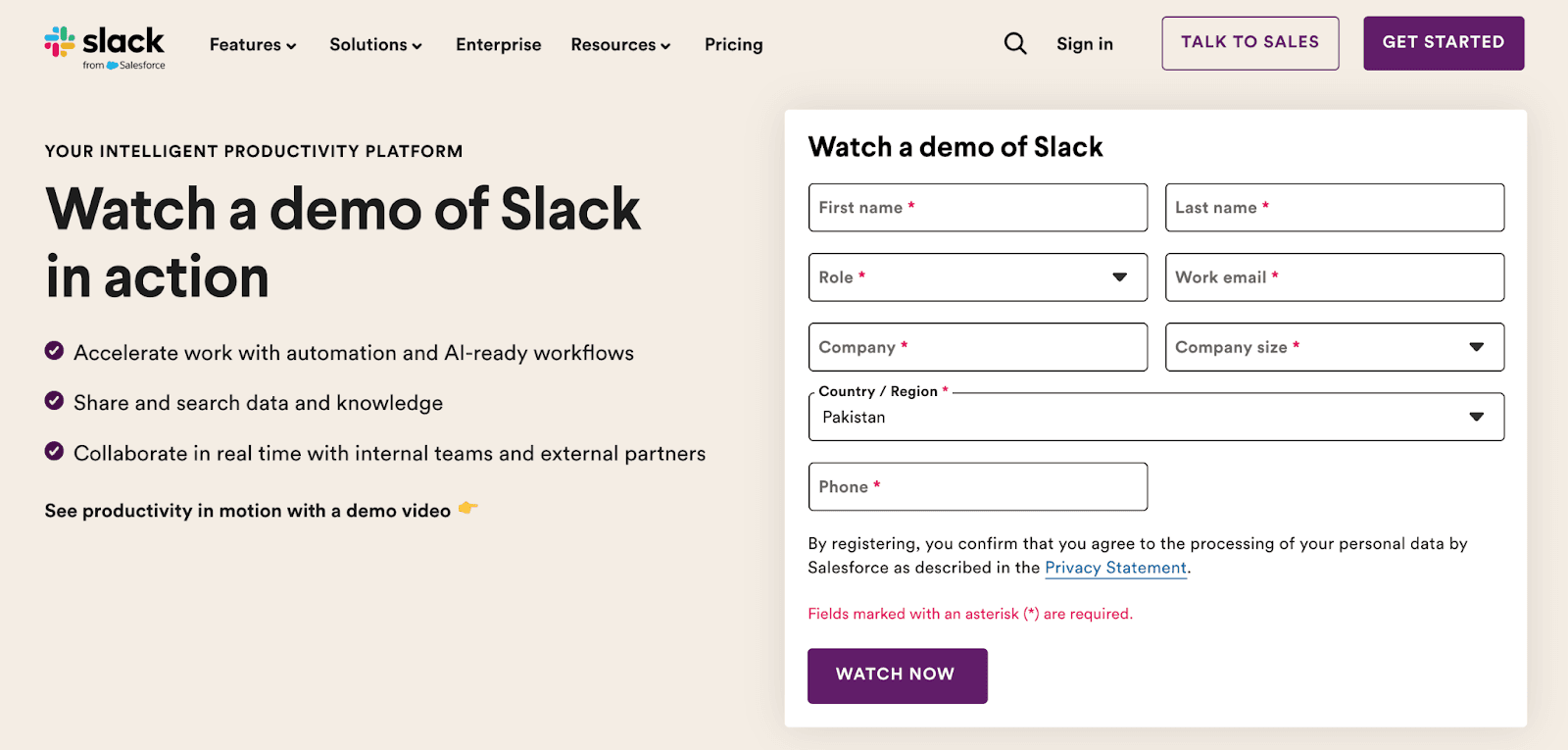Click the Get Started button

pyautogui.click(x=1444, y=43)
